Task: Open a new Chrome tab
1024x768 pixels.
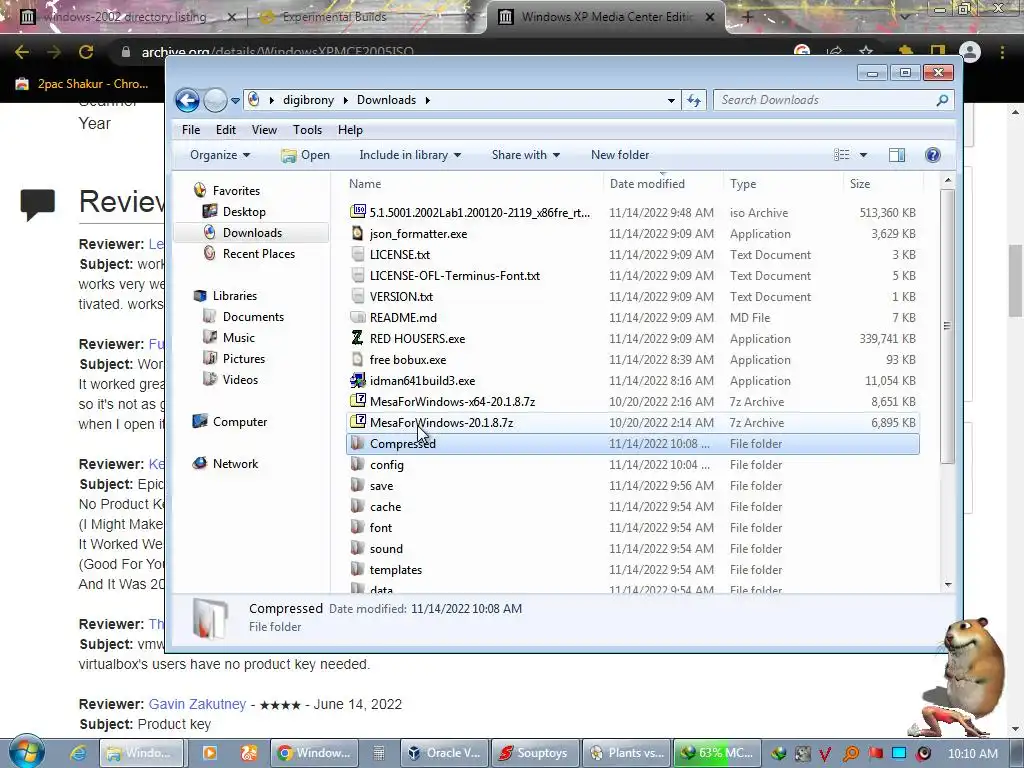Action: pos(748,18)
